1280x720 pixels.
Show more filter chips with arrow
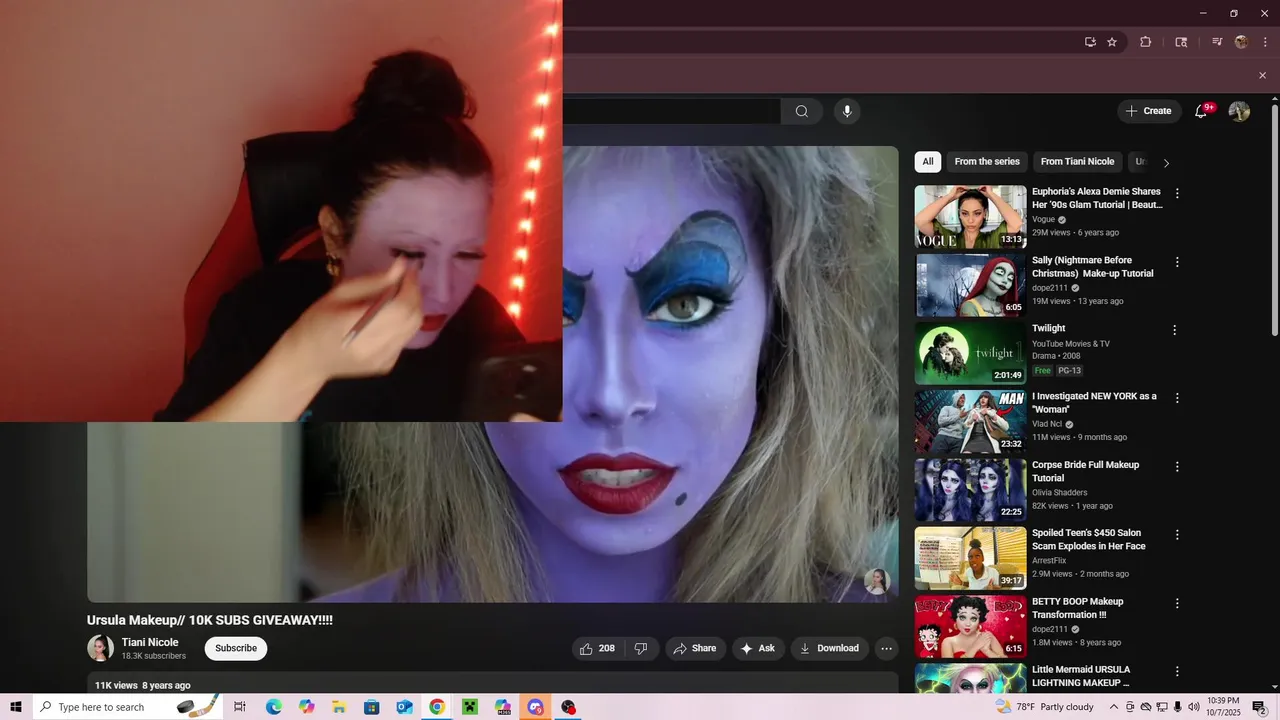[x=1166, y=162]
